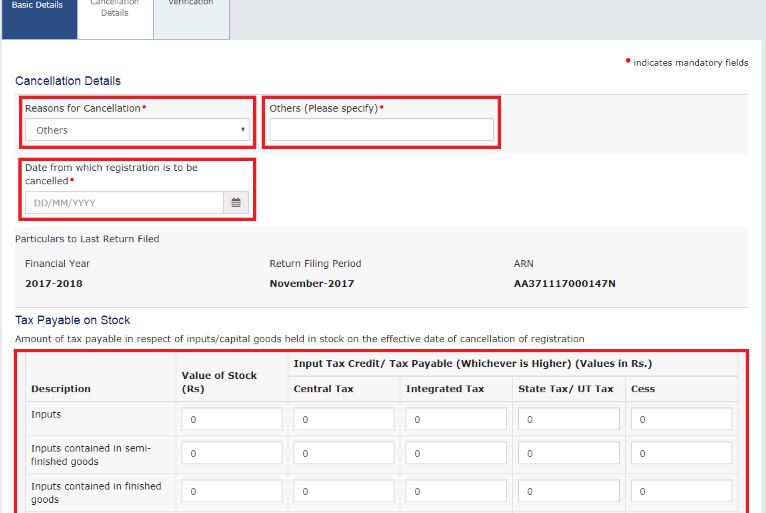
Task: Select Cess field for finished goods row
Action: pyautogui.click(x=682, y=491)
